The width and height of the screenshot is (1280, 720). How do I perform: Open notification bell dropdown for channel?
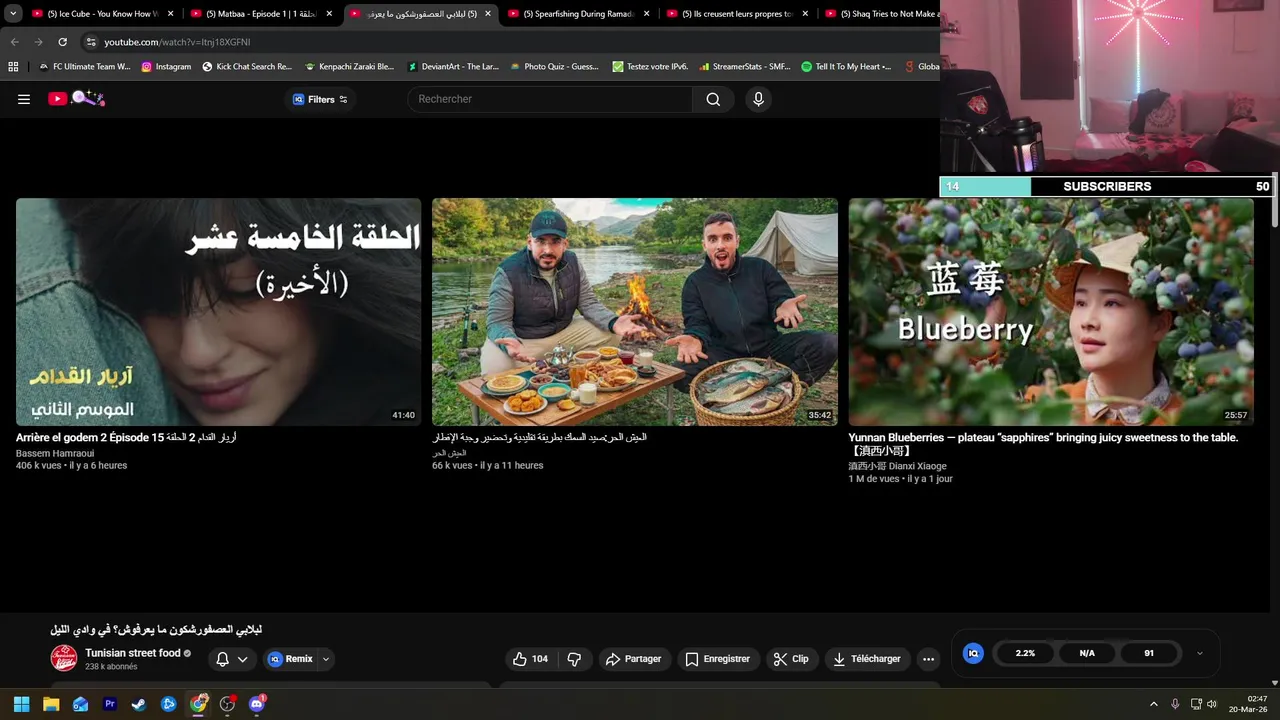[232, 659]
